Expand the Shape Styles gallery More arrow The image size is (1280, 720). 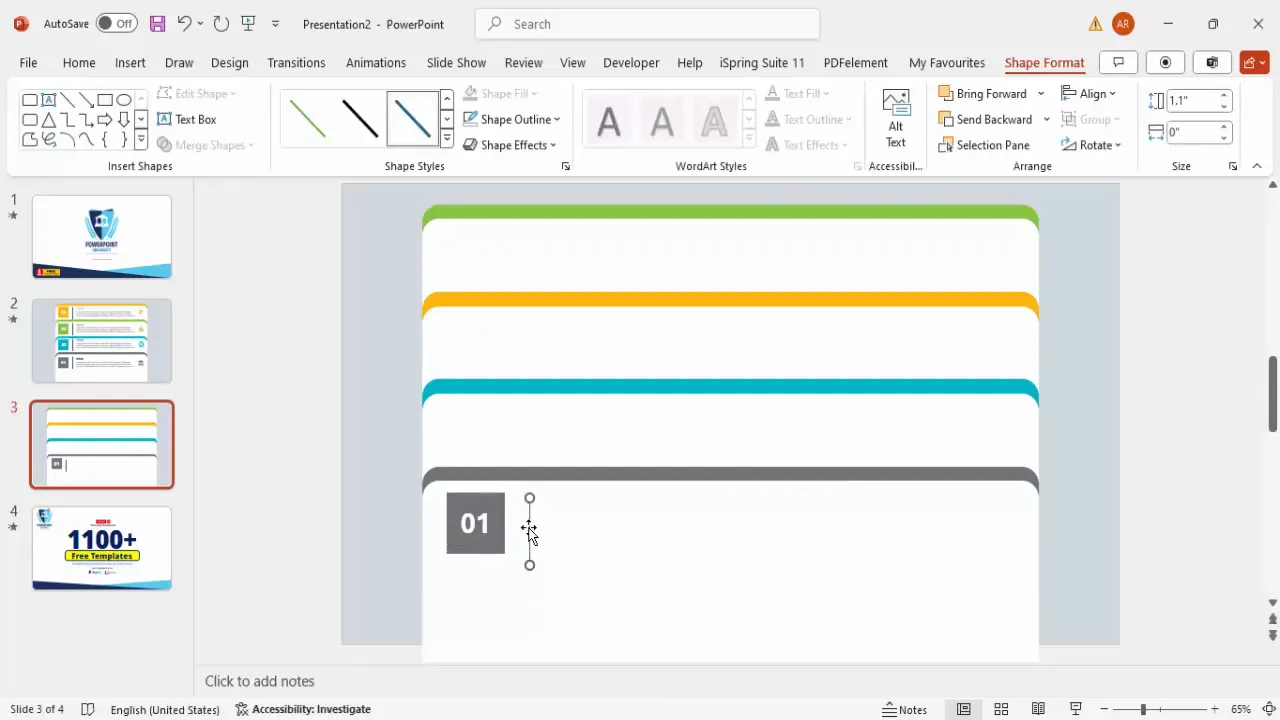point(447,138)
